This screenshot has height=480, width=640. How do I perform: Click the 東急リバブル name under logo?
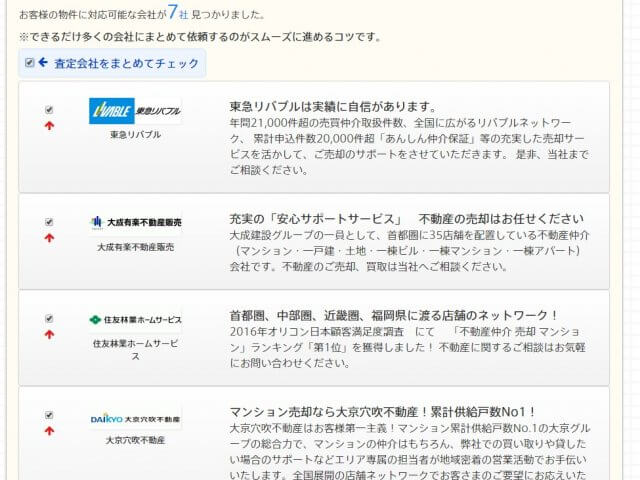[x=136, y=134]
